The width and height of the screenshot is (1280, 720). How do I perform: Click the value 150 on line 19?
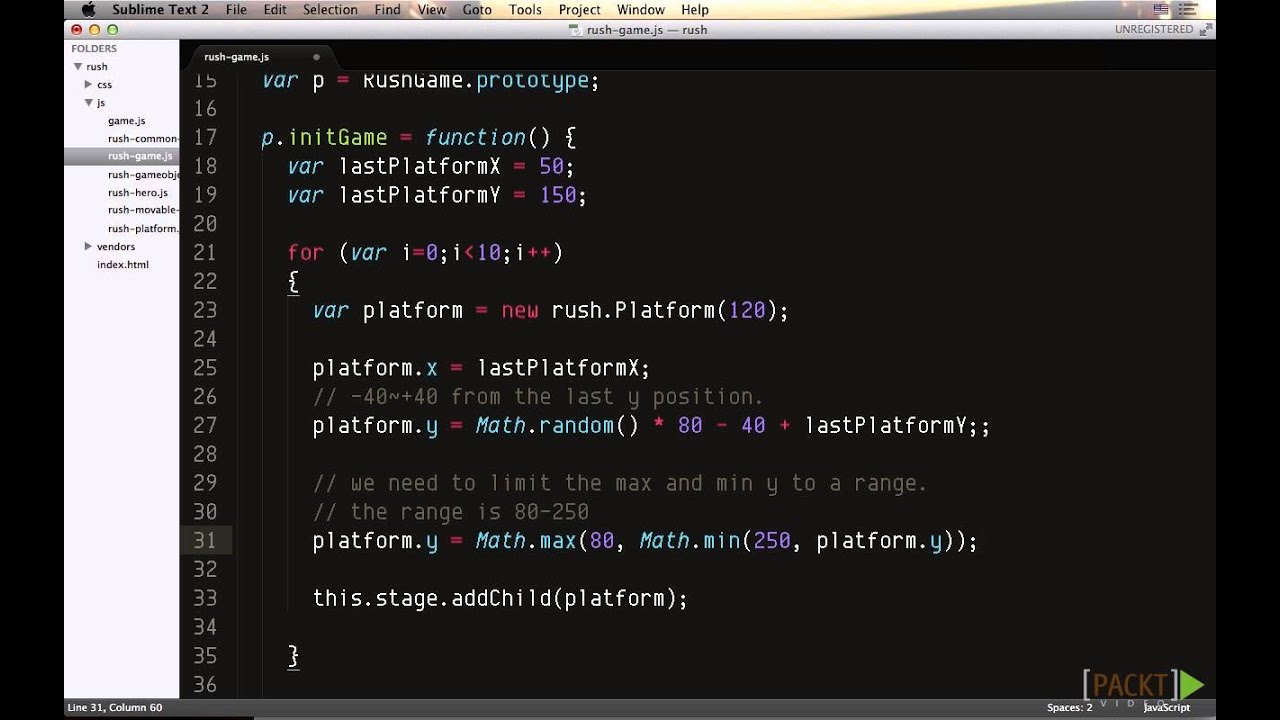tap(558, 195)
